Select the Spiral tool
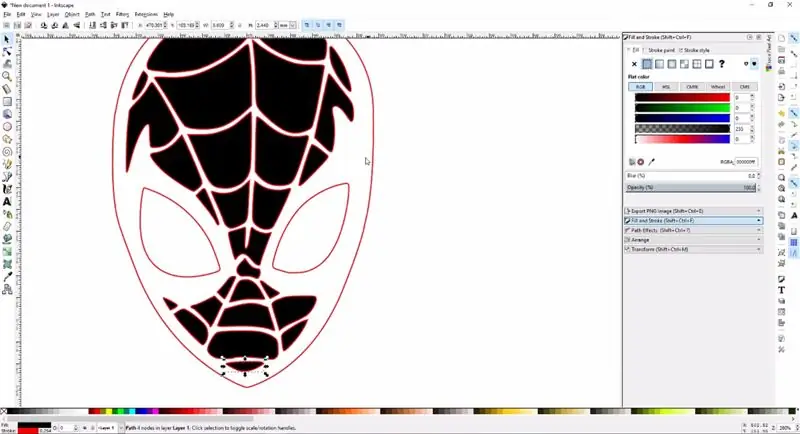Image resolution: width=800 pixels, height=434 pixels. (x=7, y=151)
